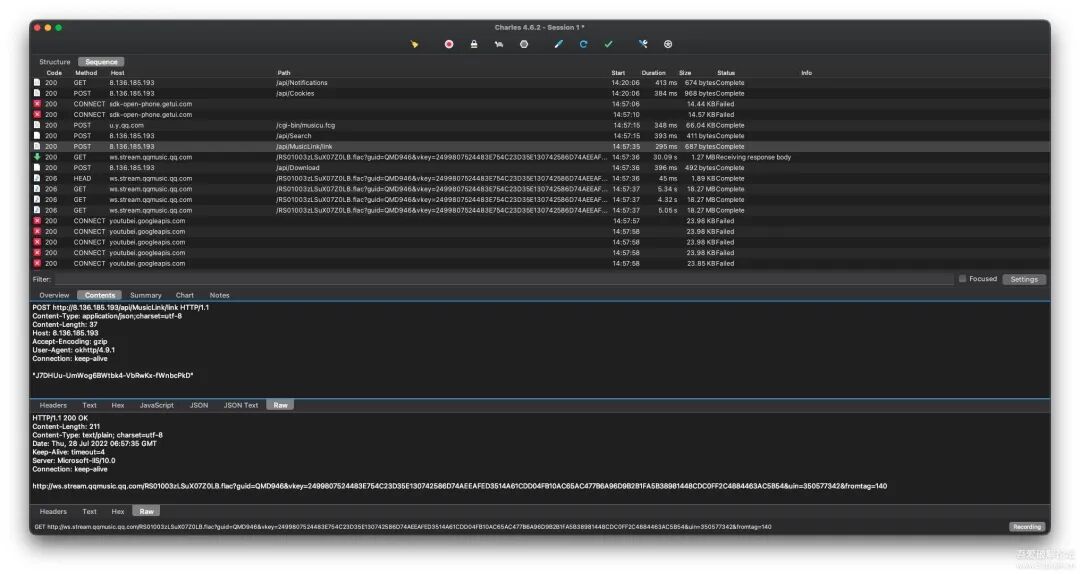Viewport: 1080px width, 574px height.
Task: Select the JSON Text tab
Action: pyautogui.click(x=241, y=405)
